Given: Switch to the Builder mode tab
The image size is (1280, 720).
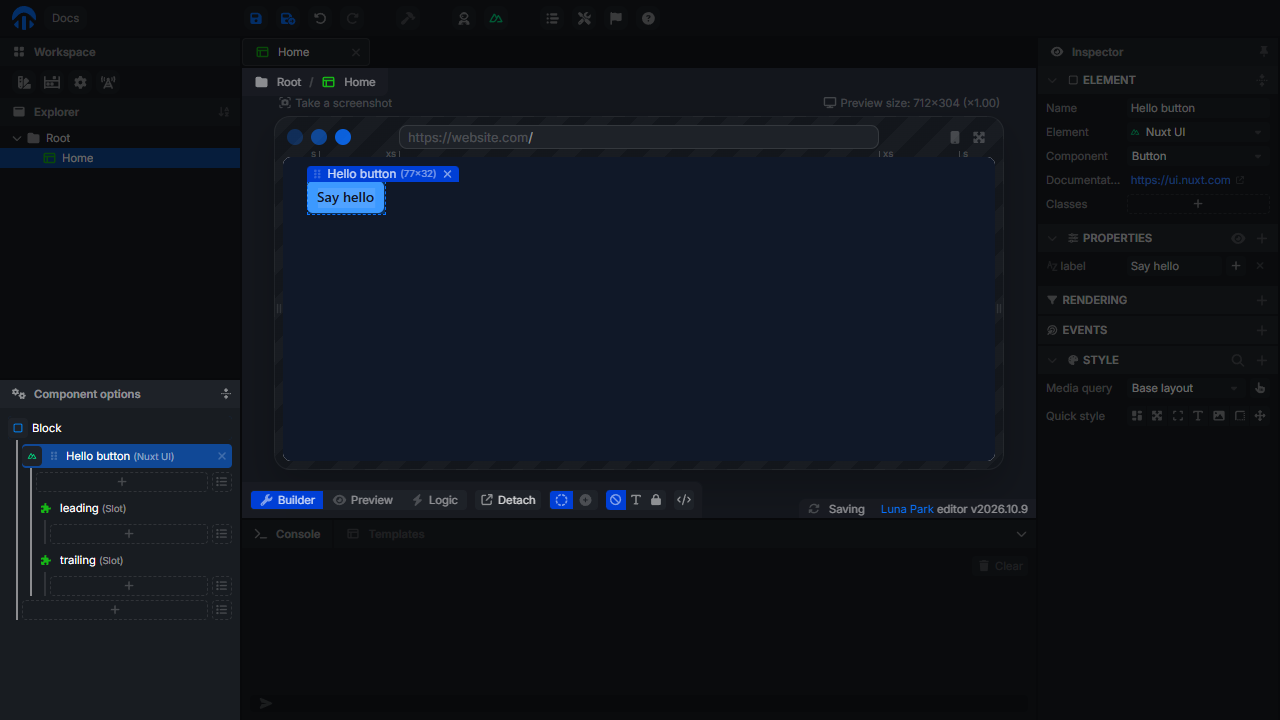Looking at the screenshot, I should 287,500.
